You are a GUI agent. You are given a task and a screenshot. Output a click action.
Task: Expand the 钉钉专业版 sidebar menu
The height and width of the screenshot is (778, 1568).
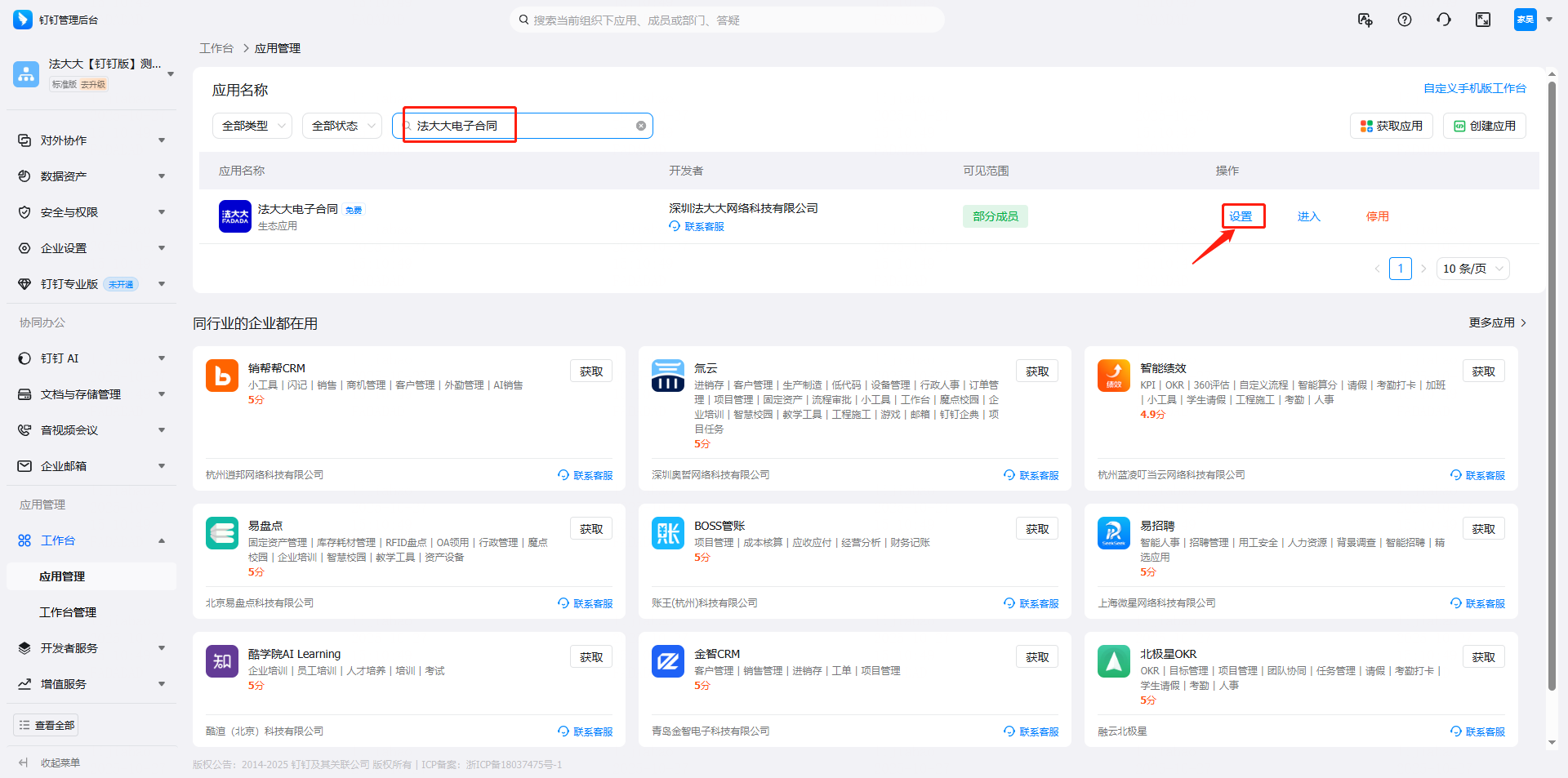click(91, 284)
